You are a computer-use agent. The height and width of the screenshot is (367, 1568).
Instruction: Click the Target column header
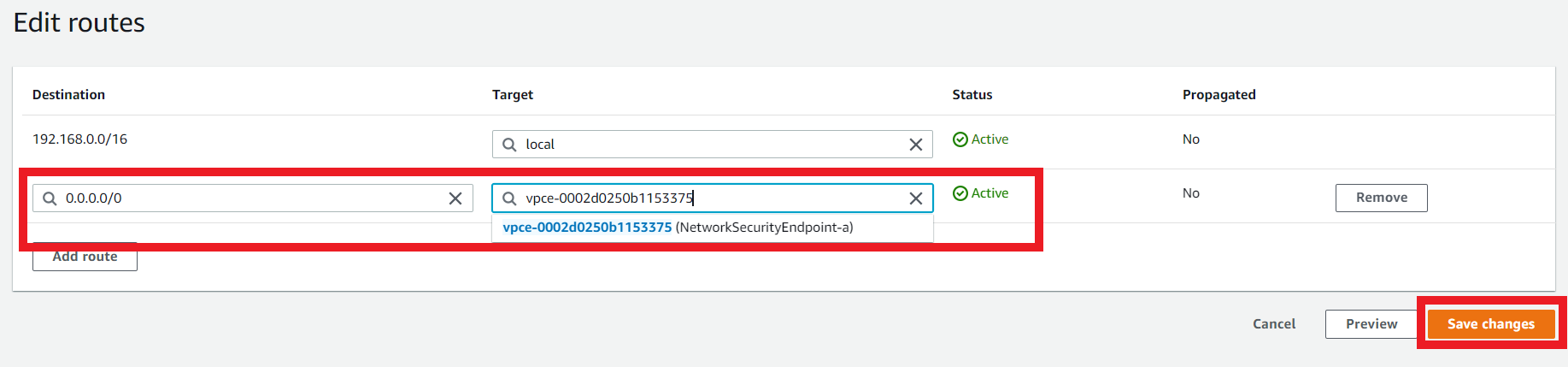tap(513, 95)
